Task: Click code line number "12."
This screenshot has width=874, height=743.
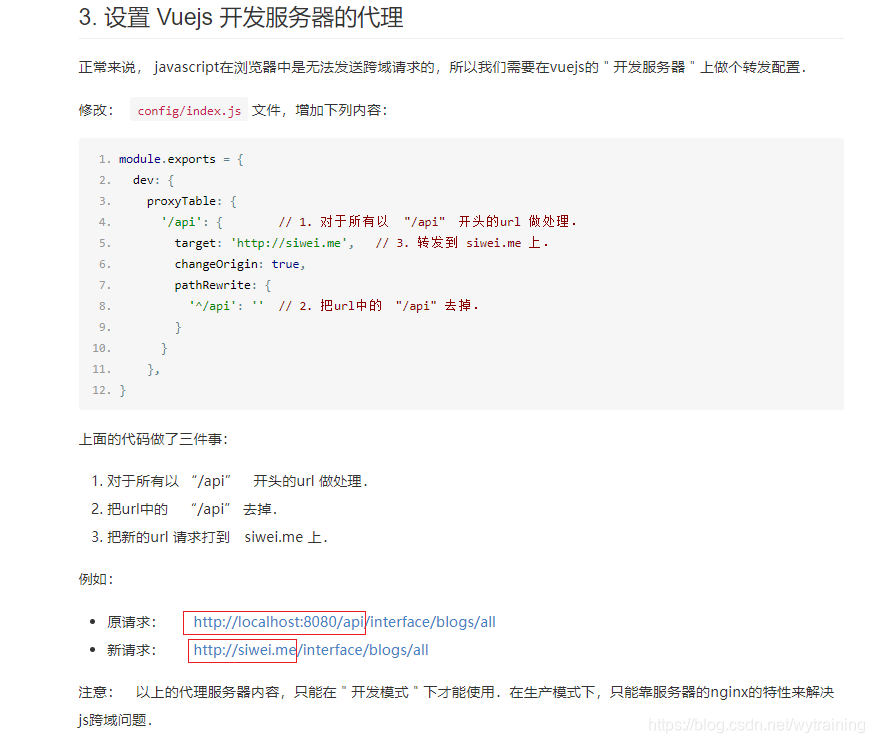Action: pos(101,390)
